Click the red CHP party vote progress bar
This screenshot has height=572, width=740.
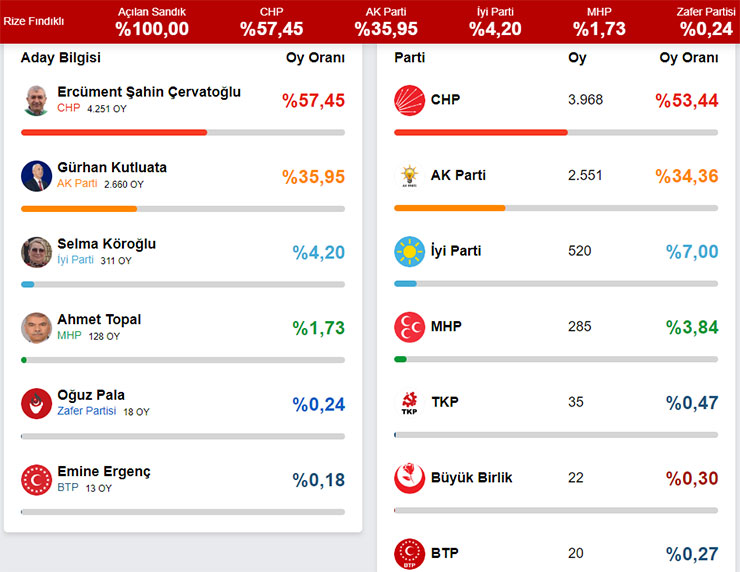[480, 132]
